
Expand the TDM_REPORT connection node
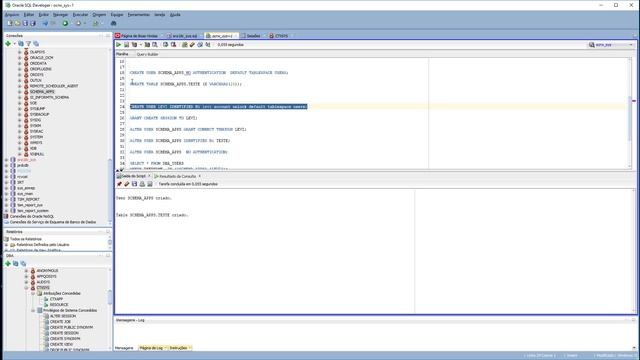[7, 200]
